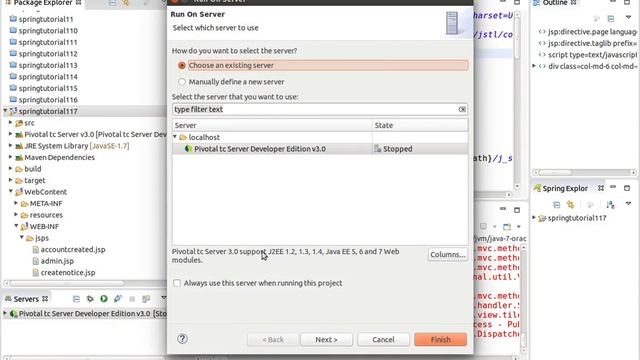Viewport: 640px width, 360px height.
Task: Start the server from Servers panel toolbar
Action: coord(104,299)
